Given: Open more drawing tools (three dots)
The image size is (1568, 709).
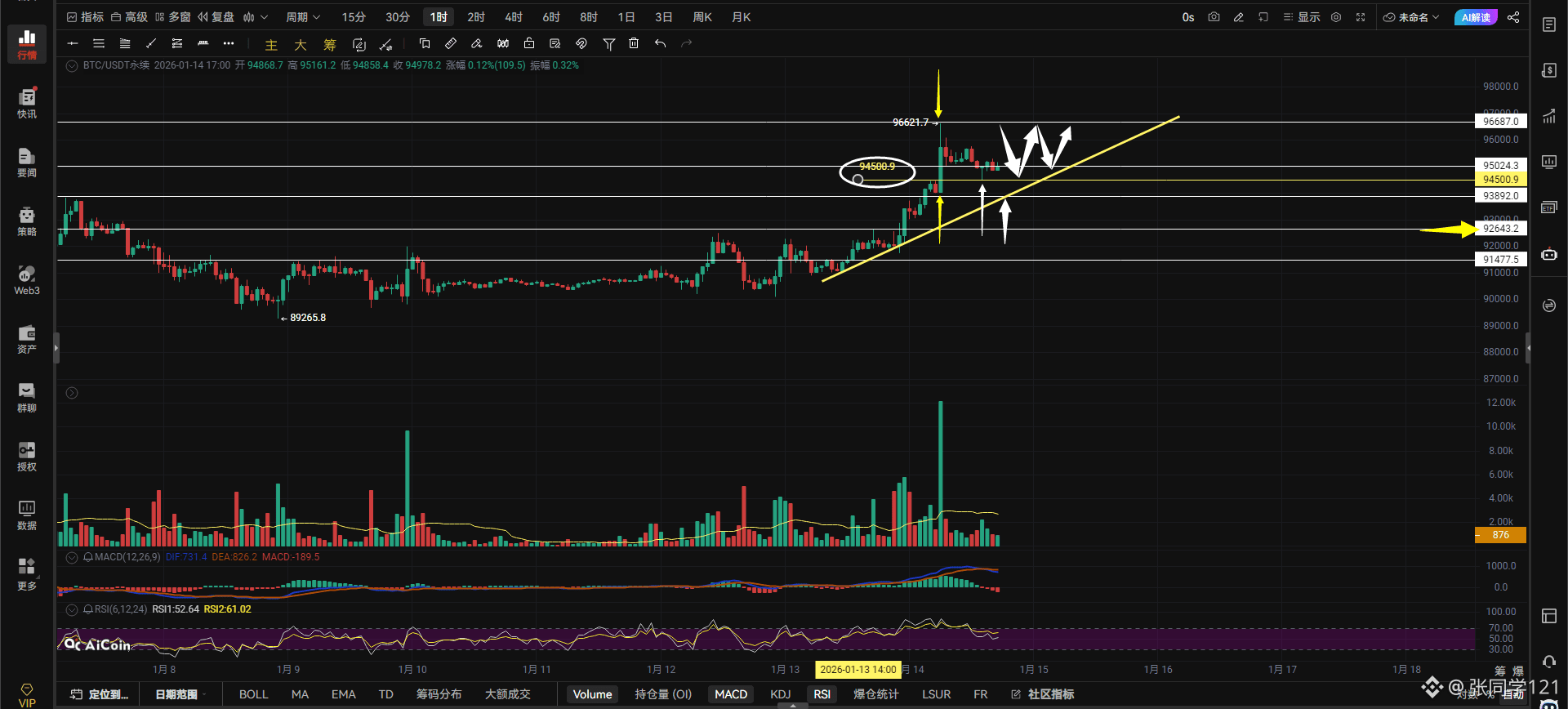Looking at the screenshot, I should point(229,43).
